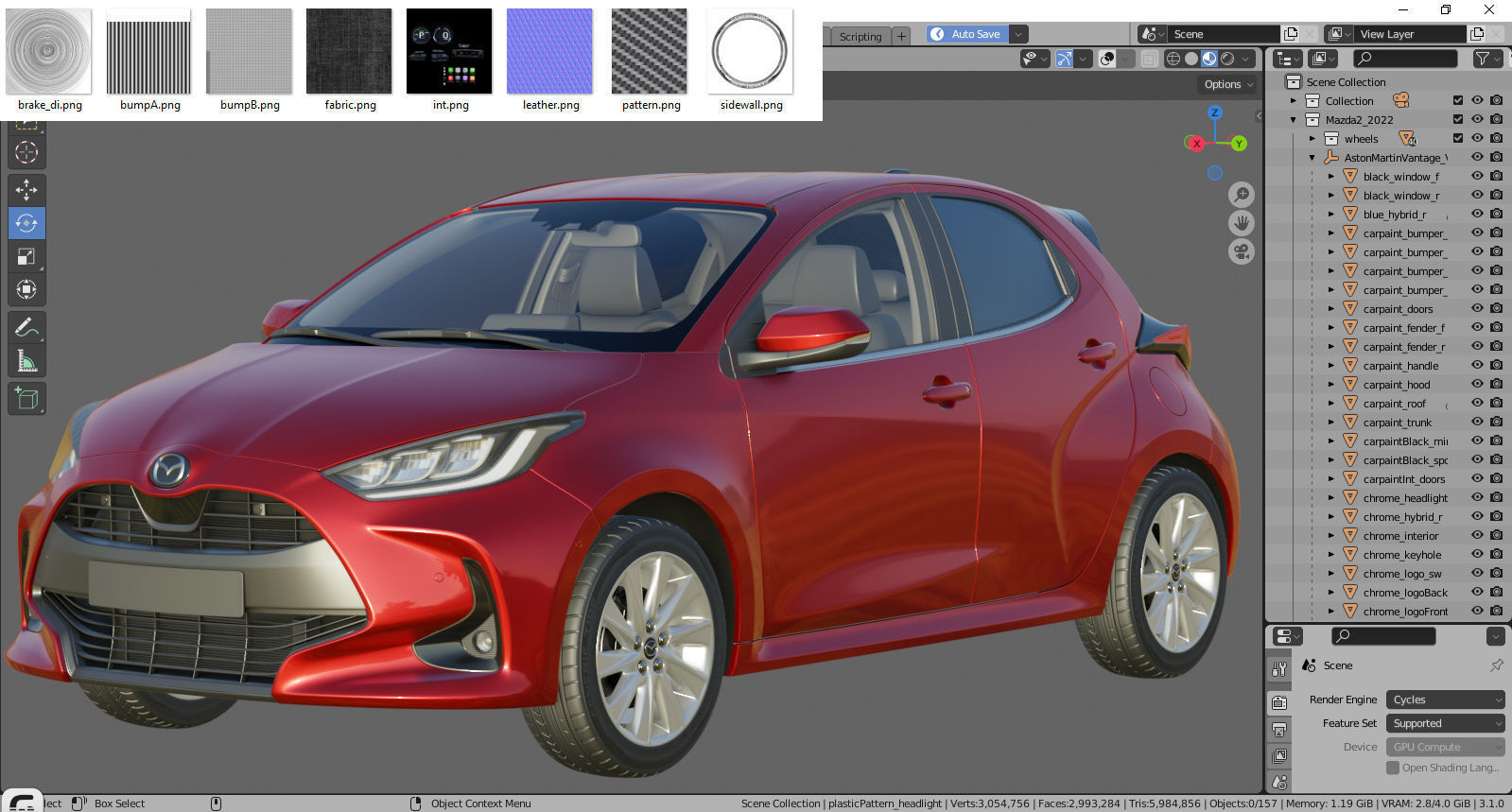Image resolution: width=1512 pixels, height=812 pixels.
Task: Click the blue Z axis gizmo ball
Action: 1215,112
